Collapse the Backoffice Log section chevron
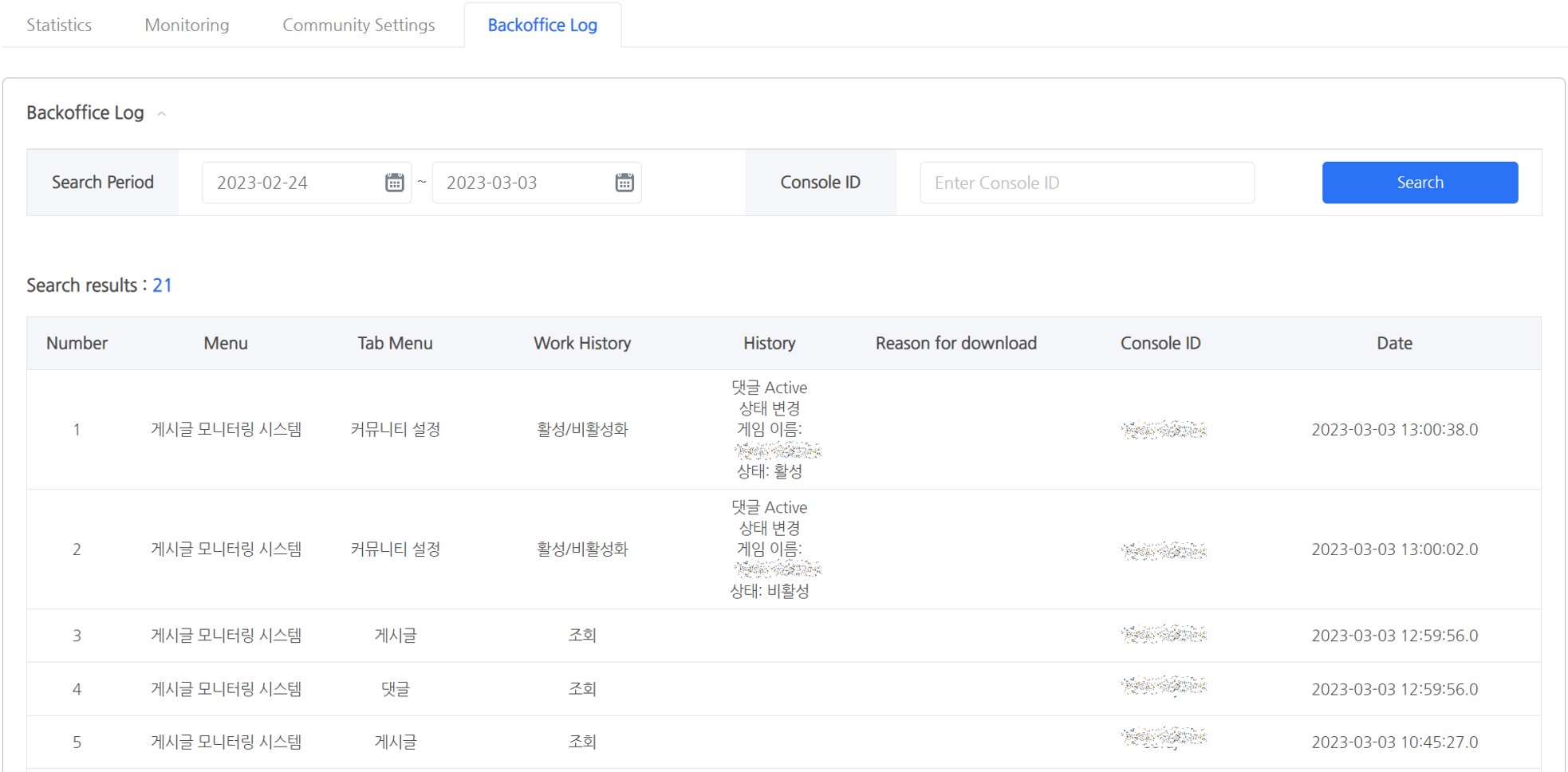The height and width of the screenshot is (772, 1568). [x=162, y=114]
